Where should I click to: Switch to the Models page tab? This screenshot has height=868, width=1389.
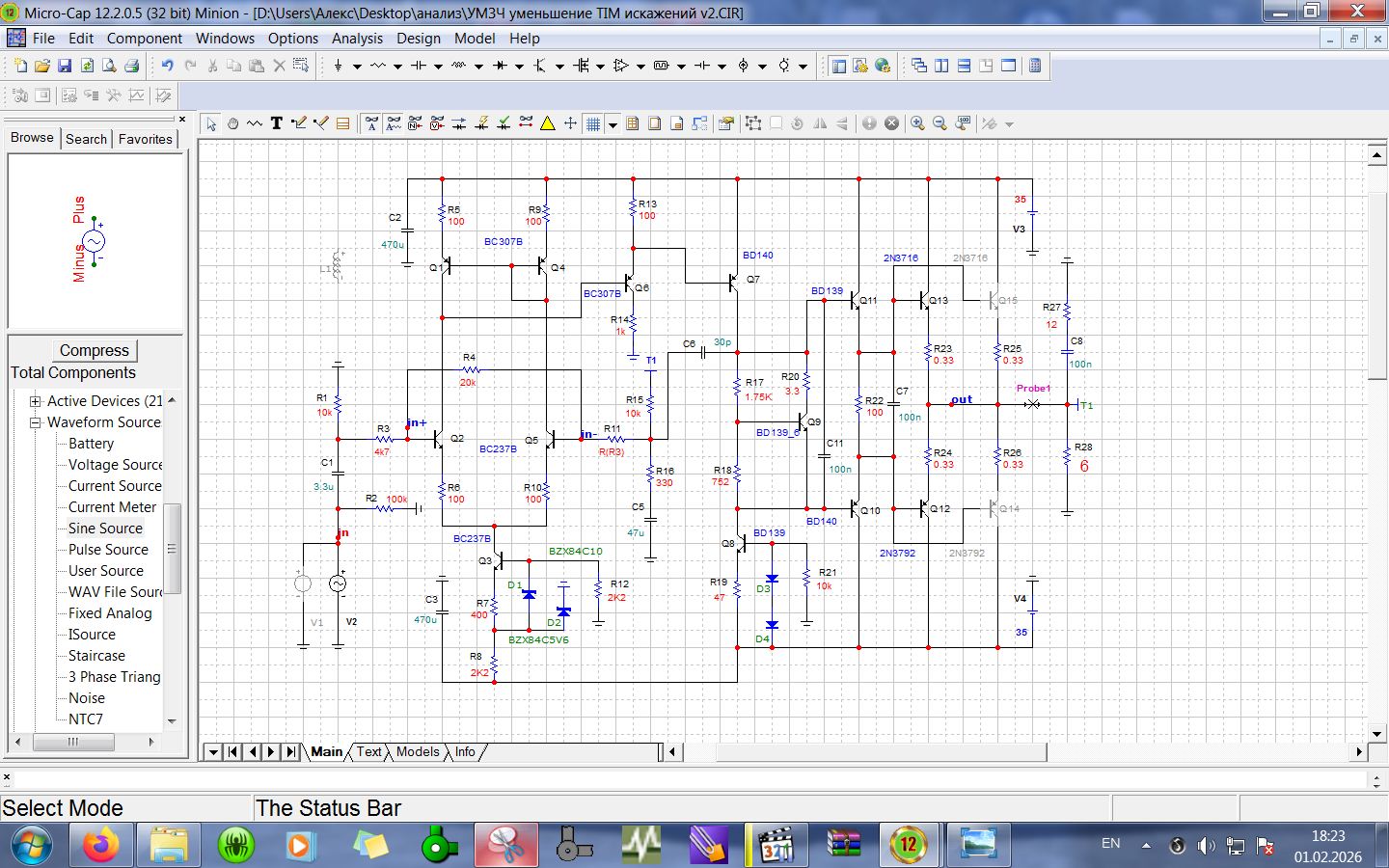click(417, 752)
